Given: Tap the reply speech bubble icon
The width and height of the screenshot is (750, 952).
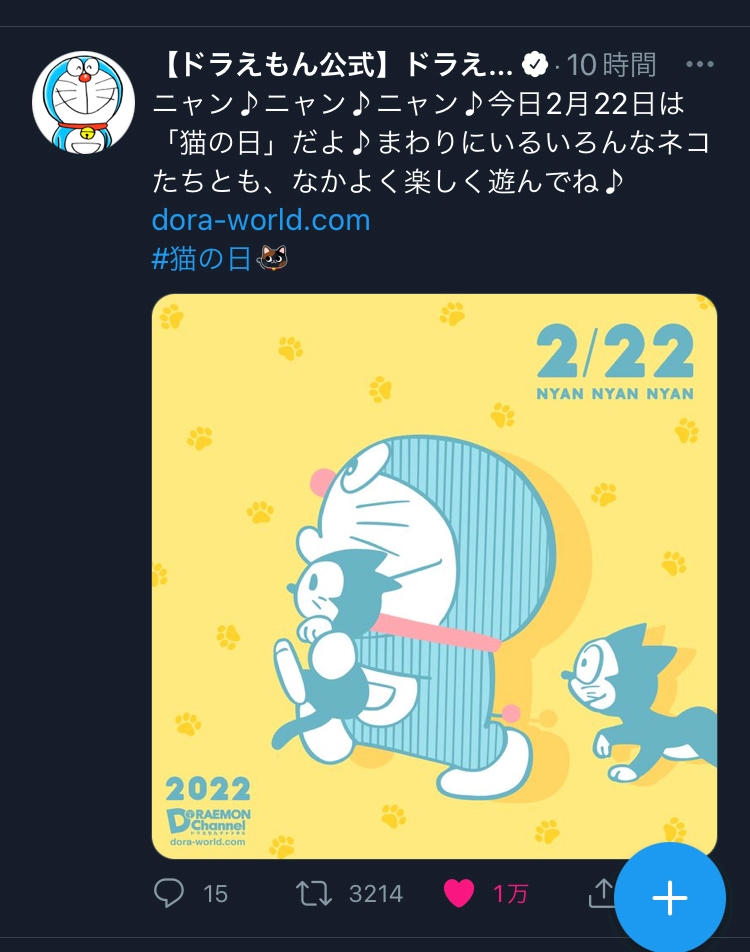Looking at the screenshot, I should (x=169, y=893).
